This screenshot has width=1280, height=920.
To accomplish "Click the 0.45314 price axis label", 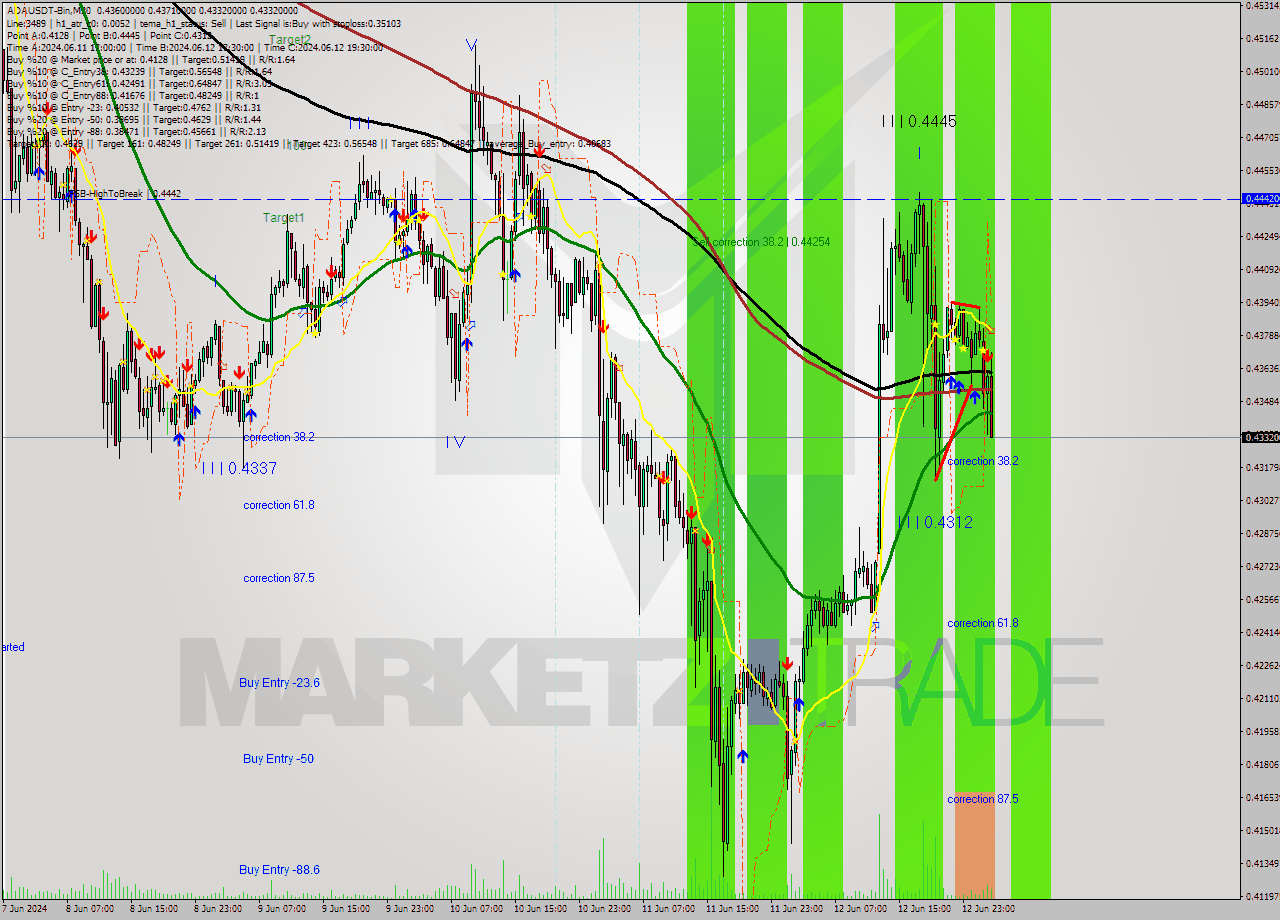I will 1260,6.
